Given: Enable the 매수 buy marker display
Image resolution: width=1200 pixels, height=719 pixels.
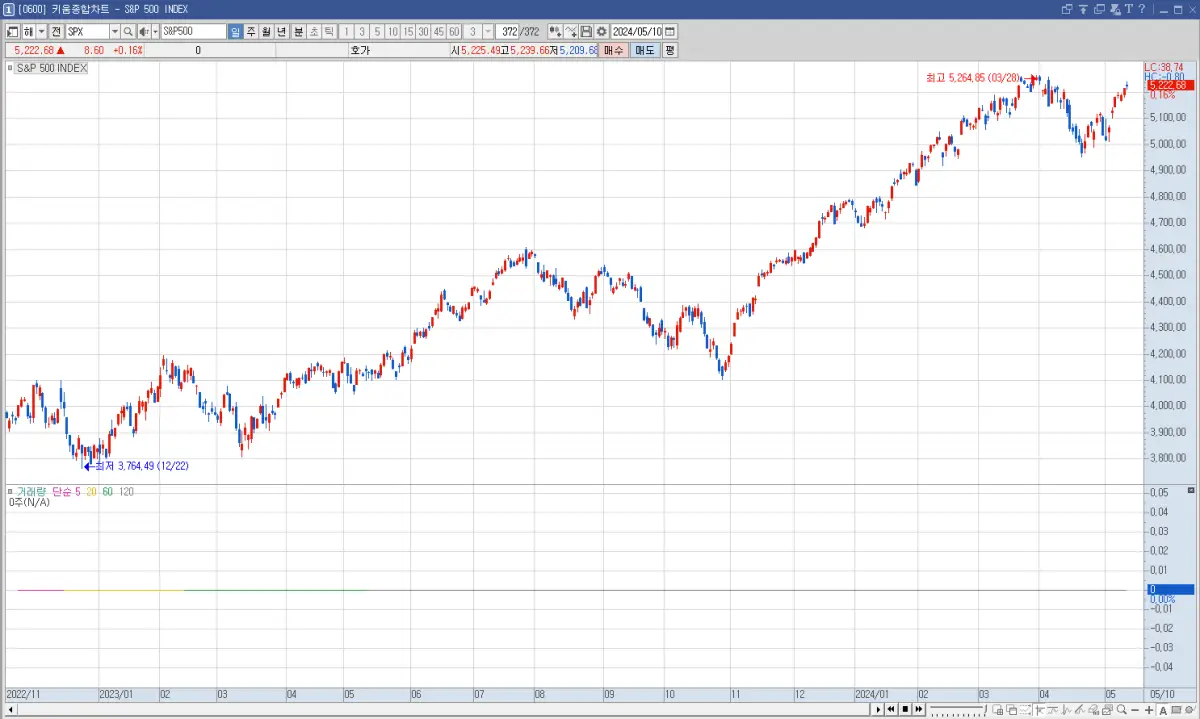Looking at the screenshot, I should point(612,50).
